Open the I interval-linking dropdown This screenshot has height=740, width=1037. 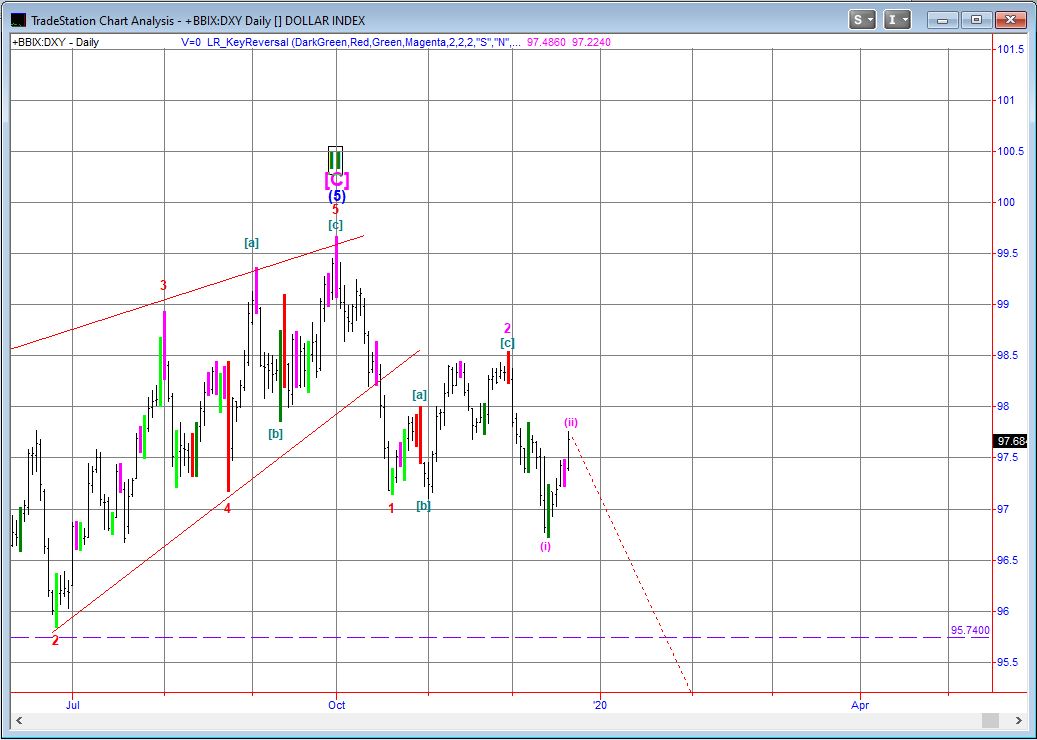point(898,19)
